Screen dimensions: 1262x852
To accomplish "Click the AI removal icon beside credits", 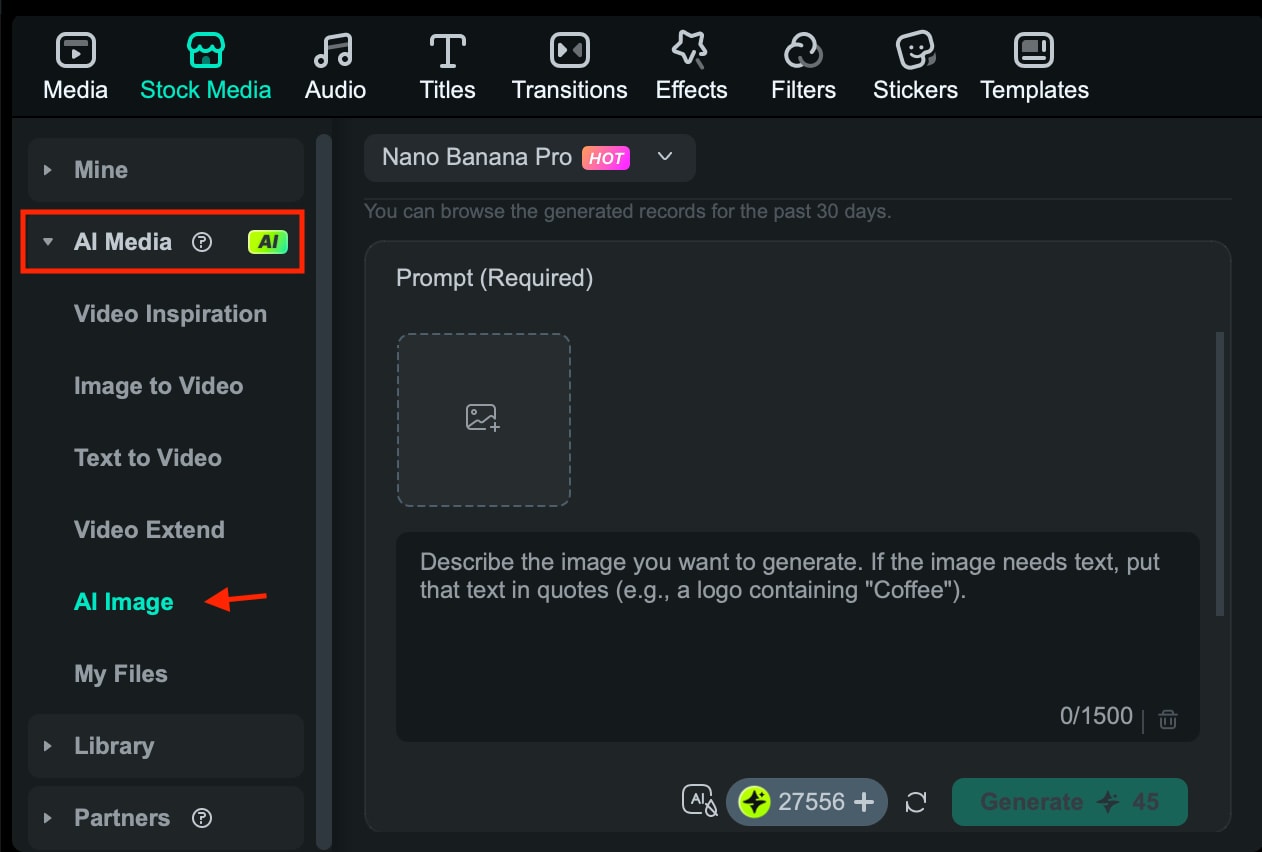I will [x=698, y=801].
